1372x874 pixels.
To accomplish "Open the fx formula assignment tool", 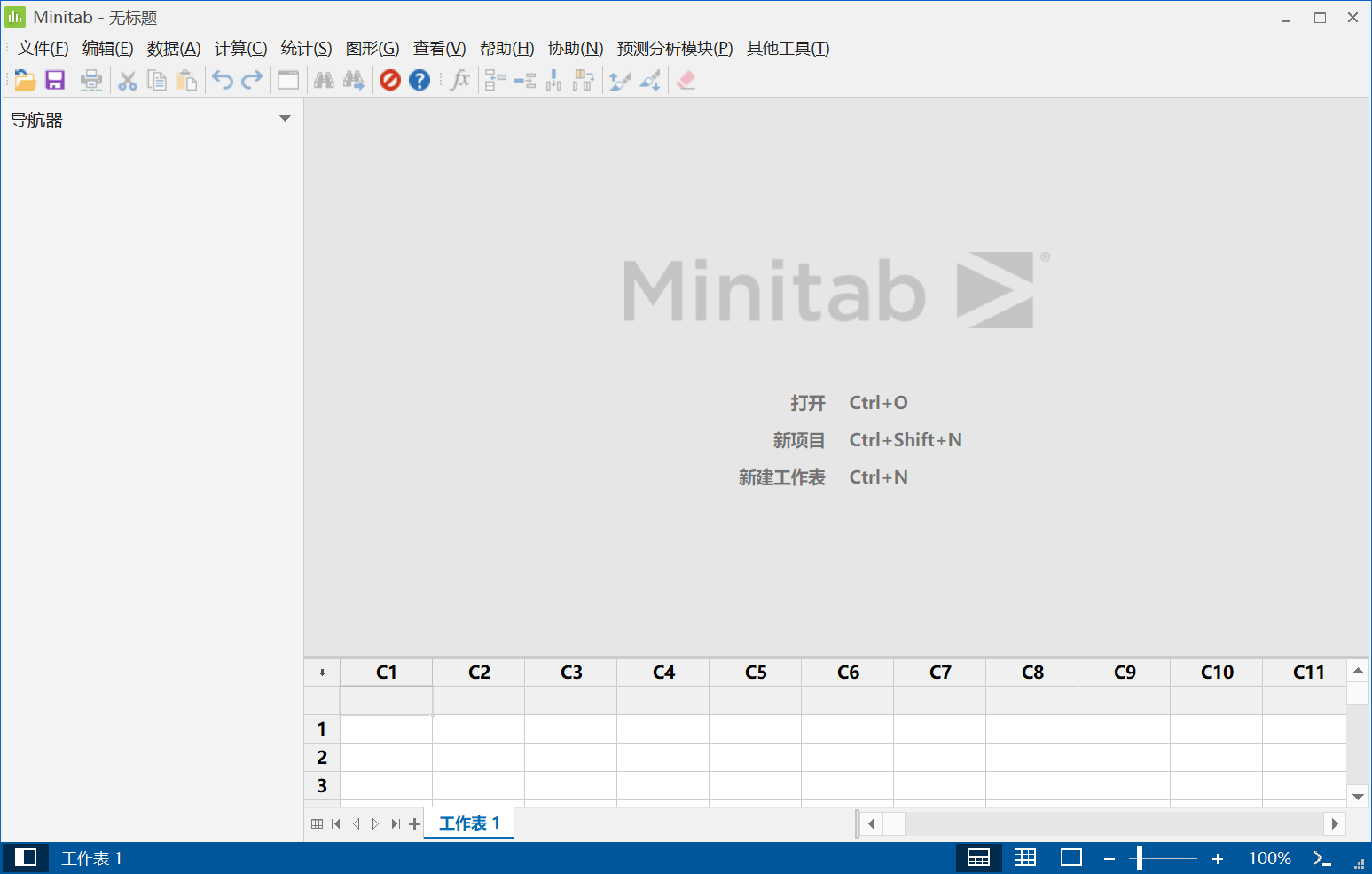I will click(460, 80).
